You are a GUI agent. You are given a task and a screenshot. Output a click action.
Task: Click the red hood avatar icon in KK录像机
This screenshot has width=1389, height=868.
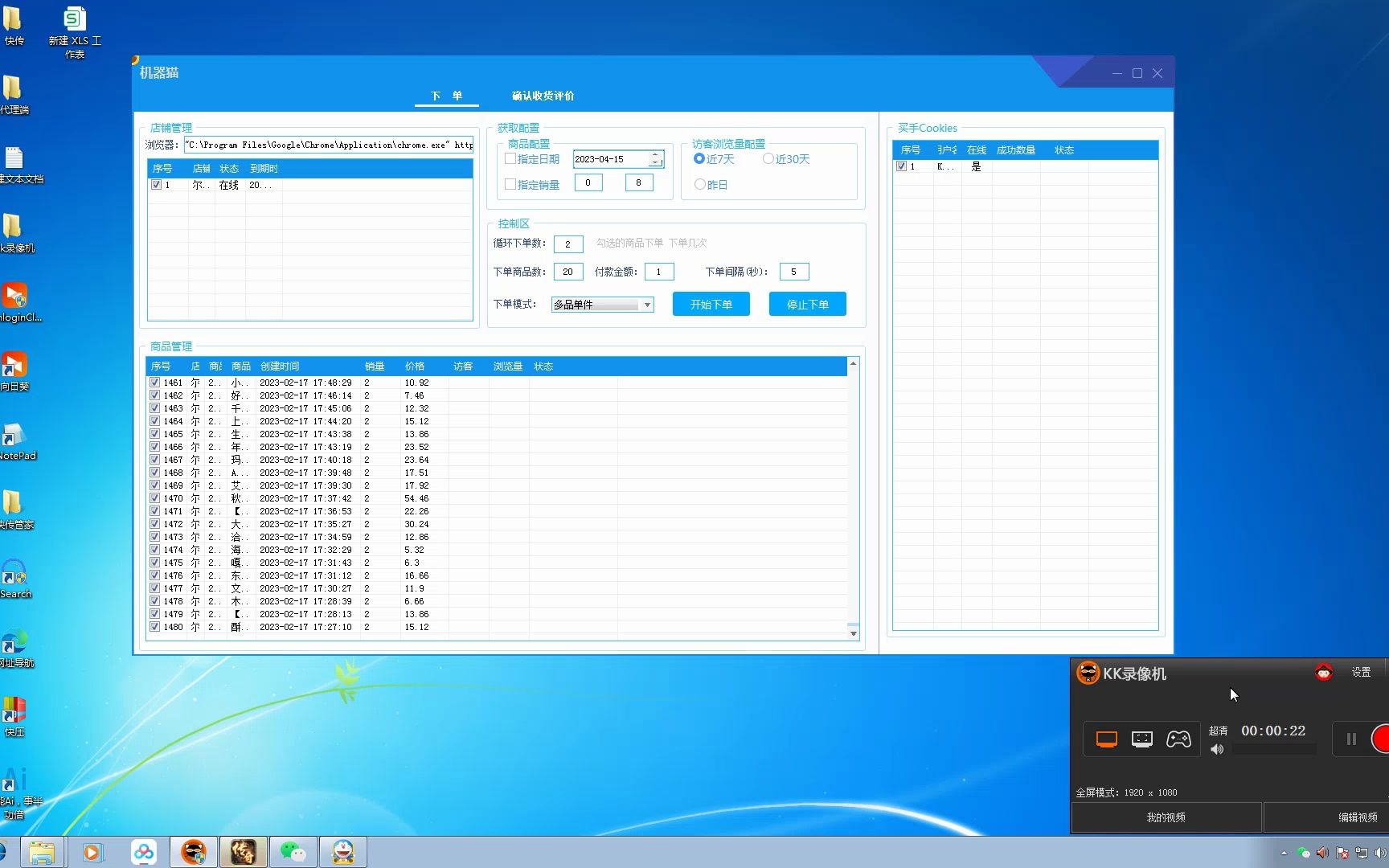1324,672
